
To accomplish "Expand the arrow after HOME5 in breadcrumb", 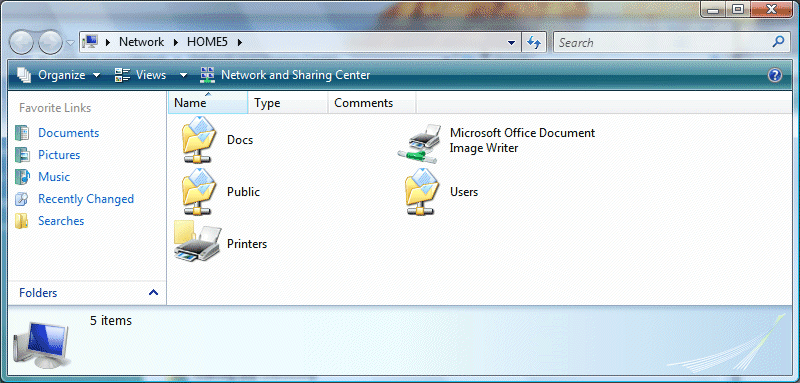I will pos(240,42).
